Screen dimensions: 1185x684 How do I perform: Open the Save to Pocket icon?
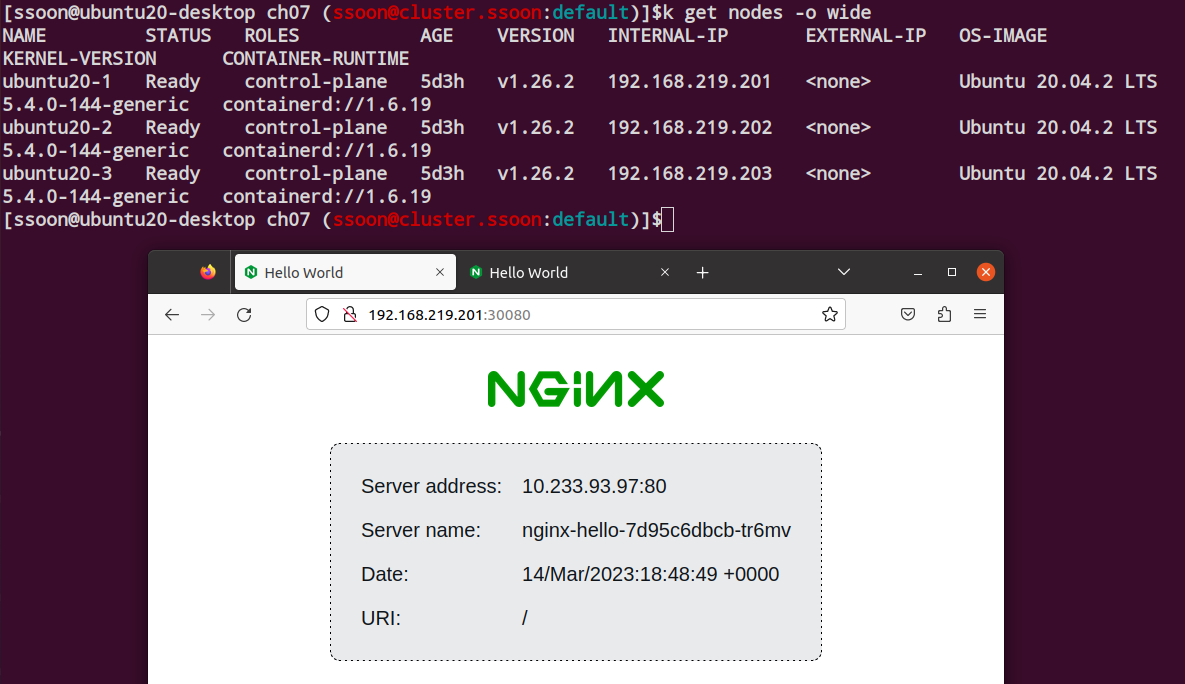tap(908, 314)
